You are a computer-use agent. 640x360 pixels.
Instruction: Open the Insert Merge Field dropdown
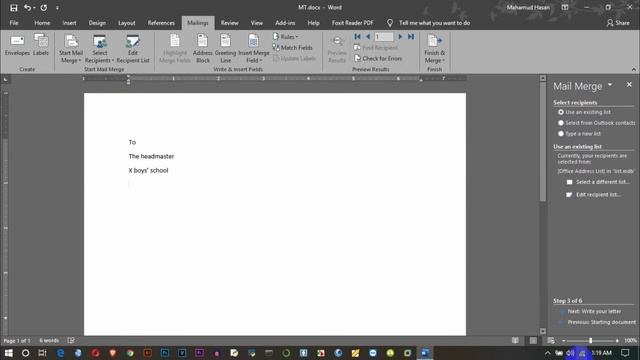[253, 49]
